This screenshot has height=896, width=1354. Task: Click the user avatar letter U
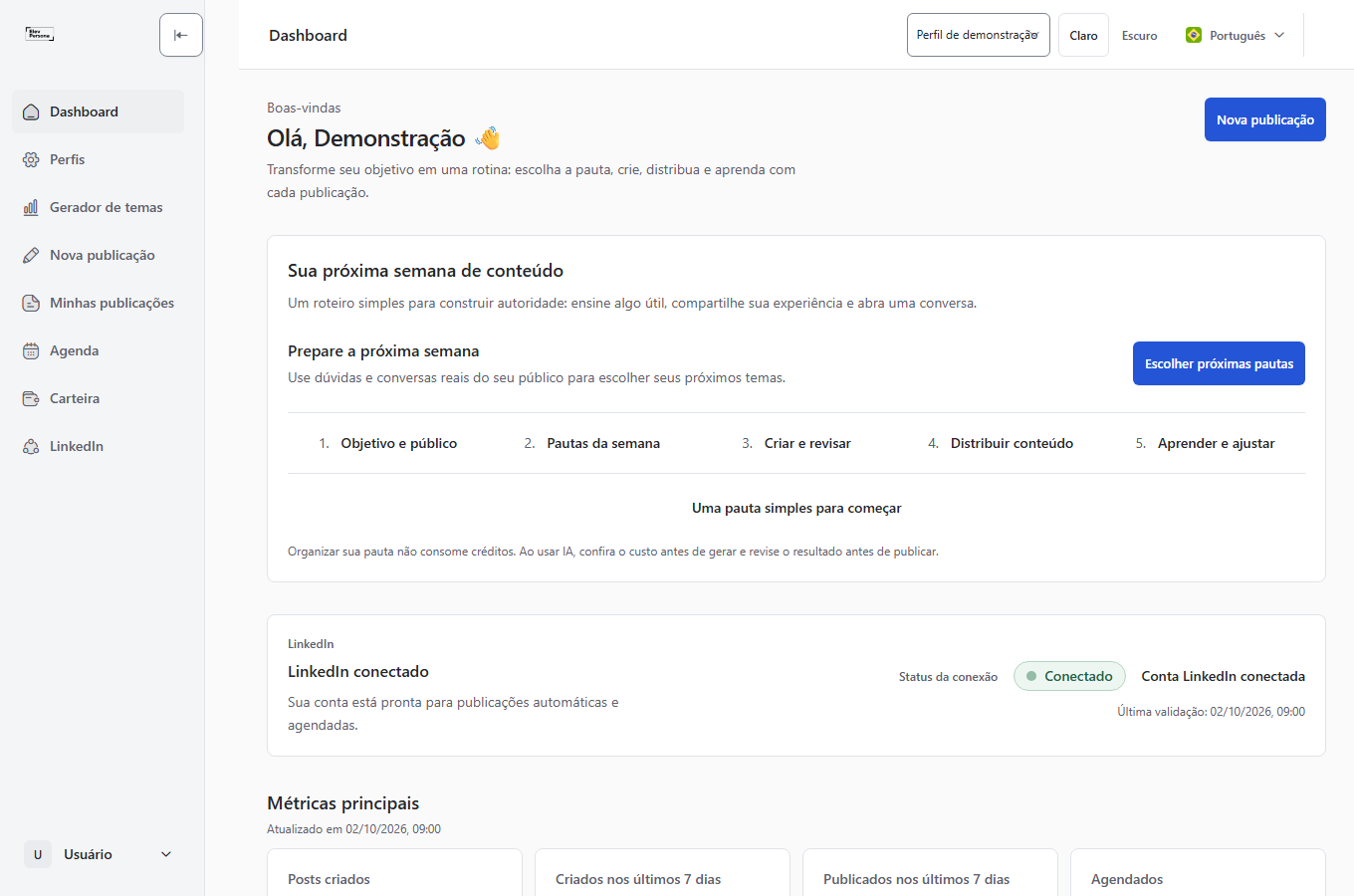tap(38, 854)
